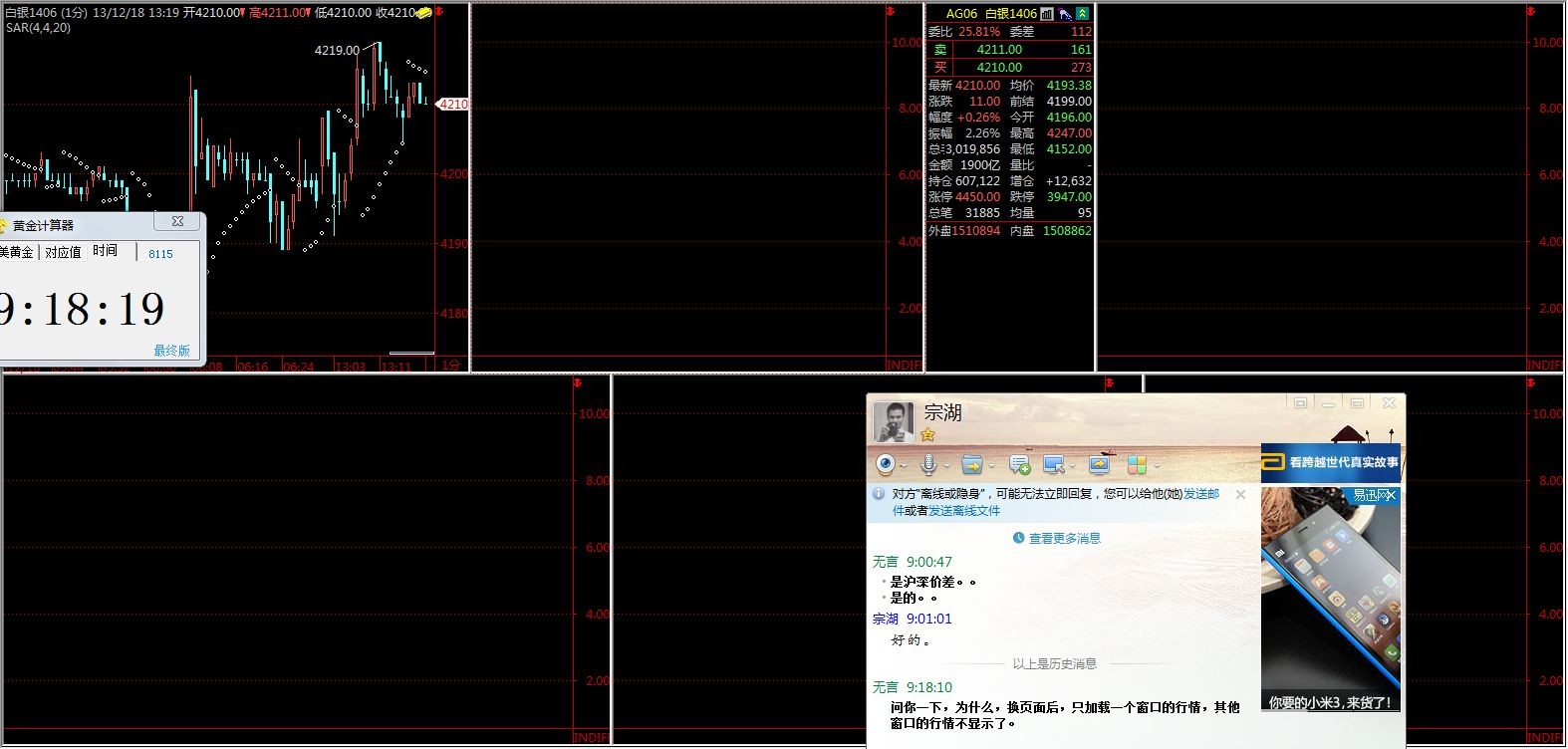This screenshot has height=749, width=1568.
Task: Click the 你要的小米3,来货了! ad image
Action: (1331, 600)
